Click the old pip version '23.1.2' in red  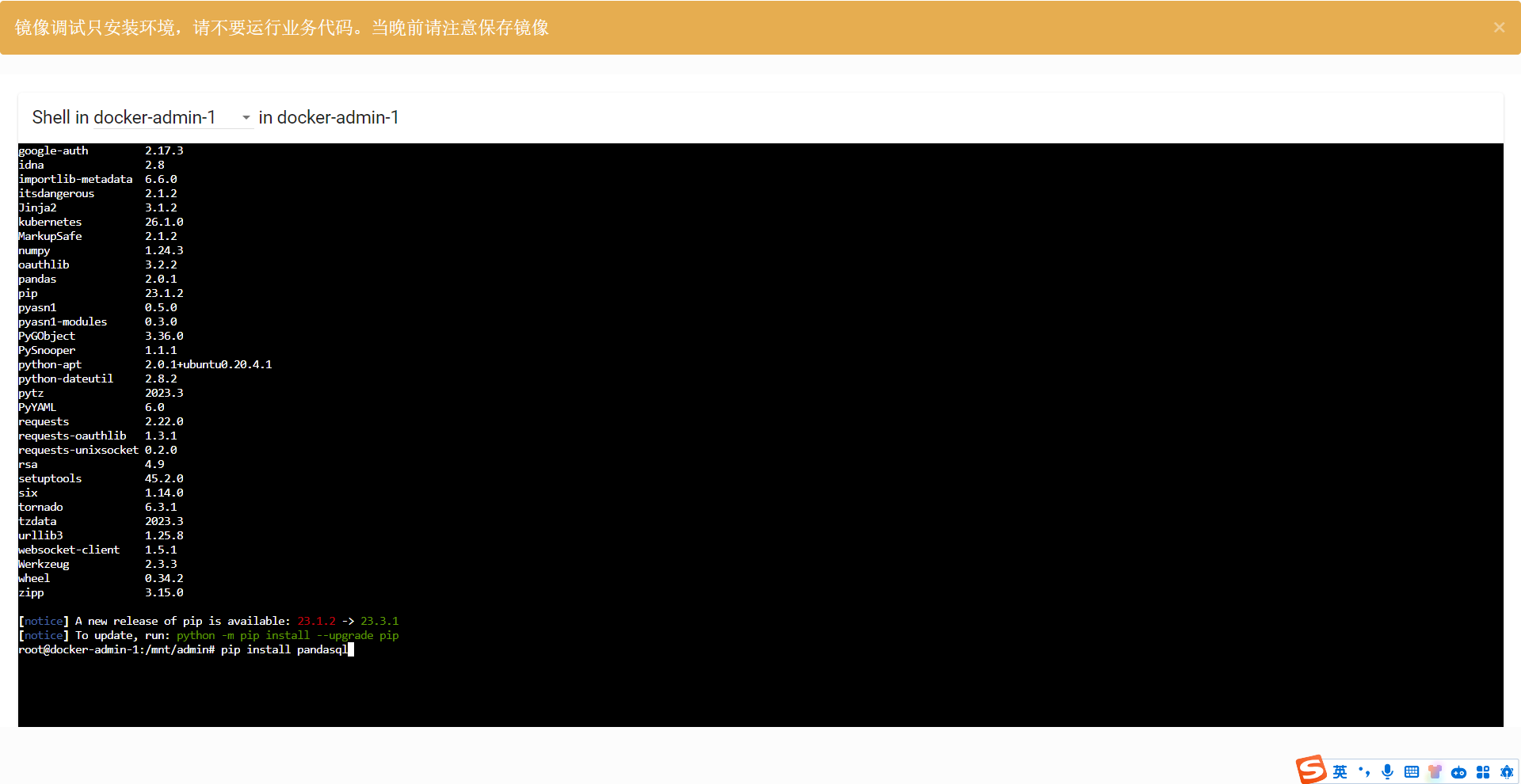(316, 621)
